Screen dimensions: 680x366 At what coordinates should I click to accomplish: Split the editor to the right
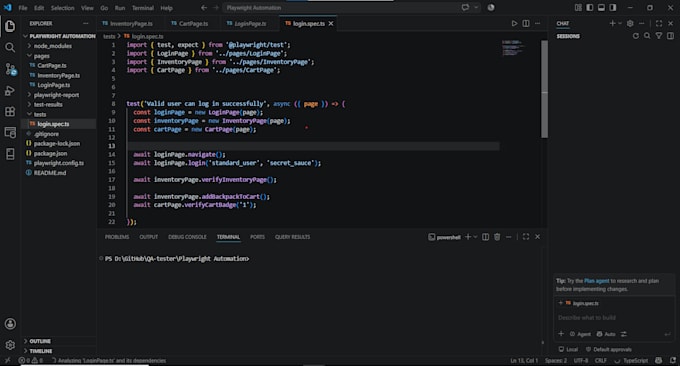[526, 23]
